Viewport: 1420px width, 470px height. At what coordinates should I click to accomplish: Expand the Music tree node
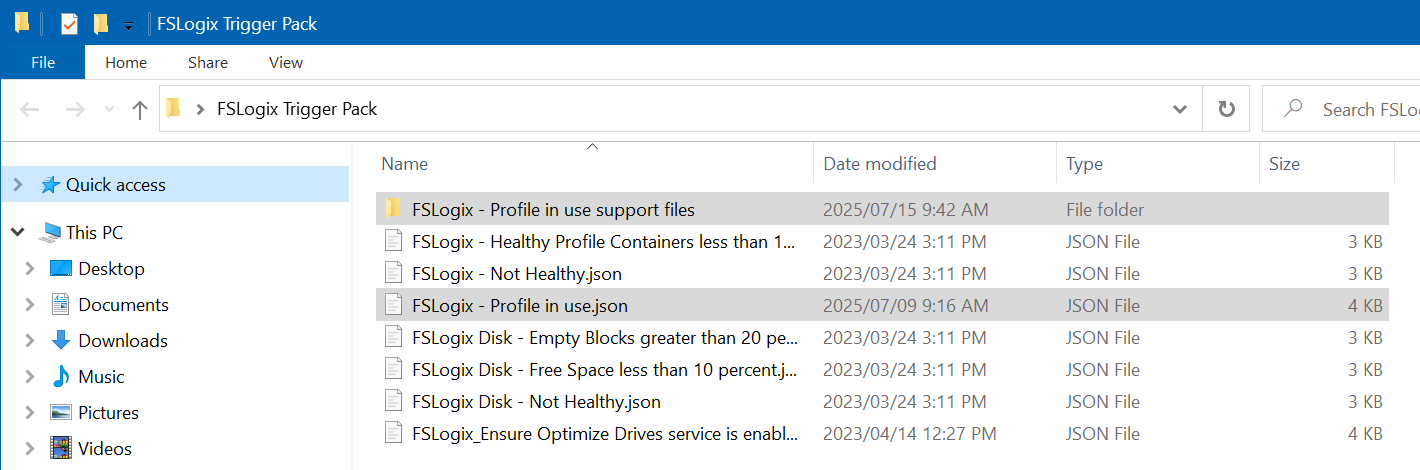pos(30,377)
